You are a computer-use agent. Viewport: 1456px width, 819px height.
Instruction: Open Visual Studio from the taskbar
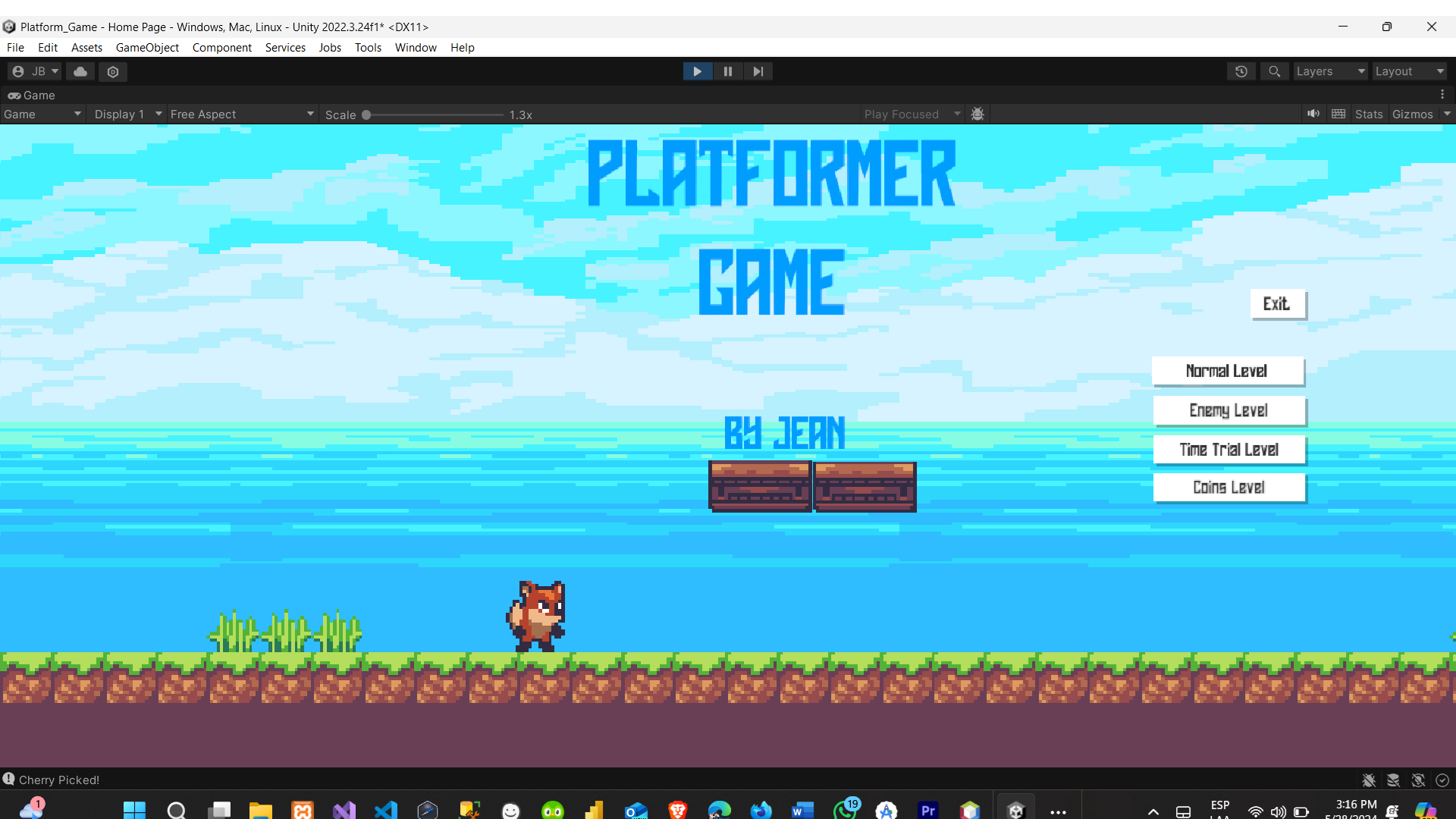pos(344,810)
